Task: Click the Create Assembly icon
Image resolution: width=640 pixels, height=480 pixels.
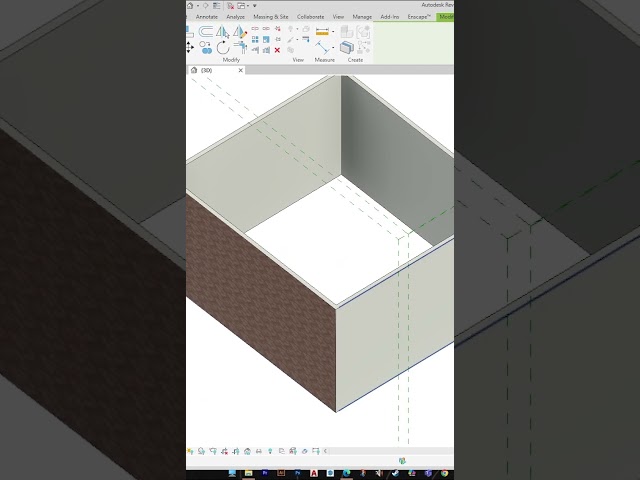Action: pos(347,32)
